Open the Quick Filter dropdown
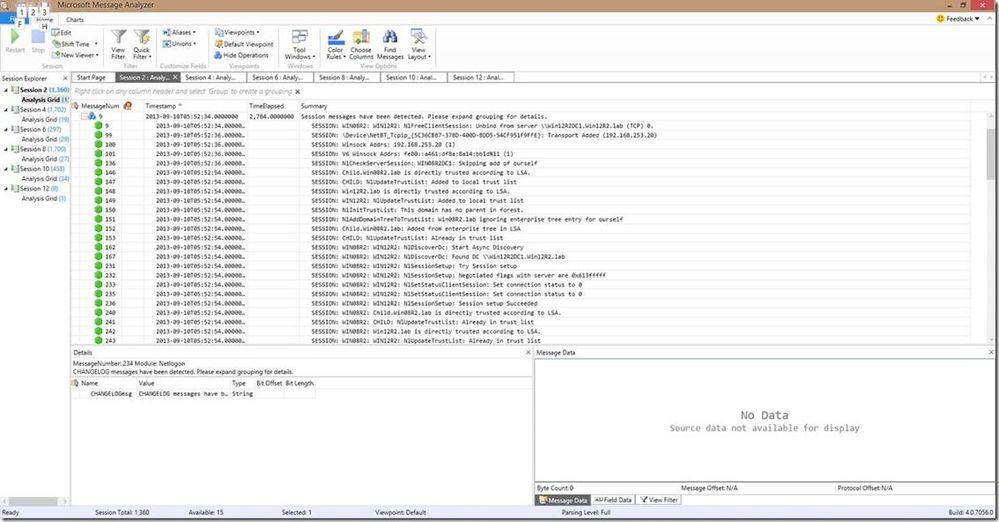 tap(141, 43)
